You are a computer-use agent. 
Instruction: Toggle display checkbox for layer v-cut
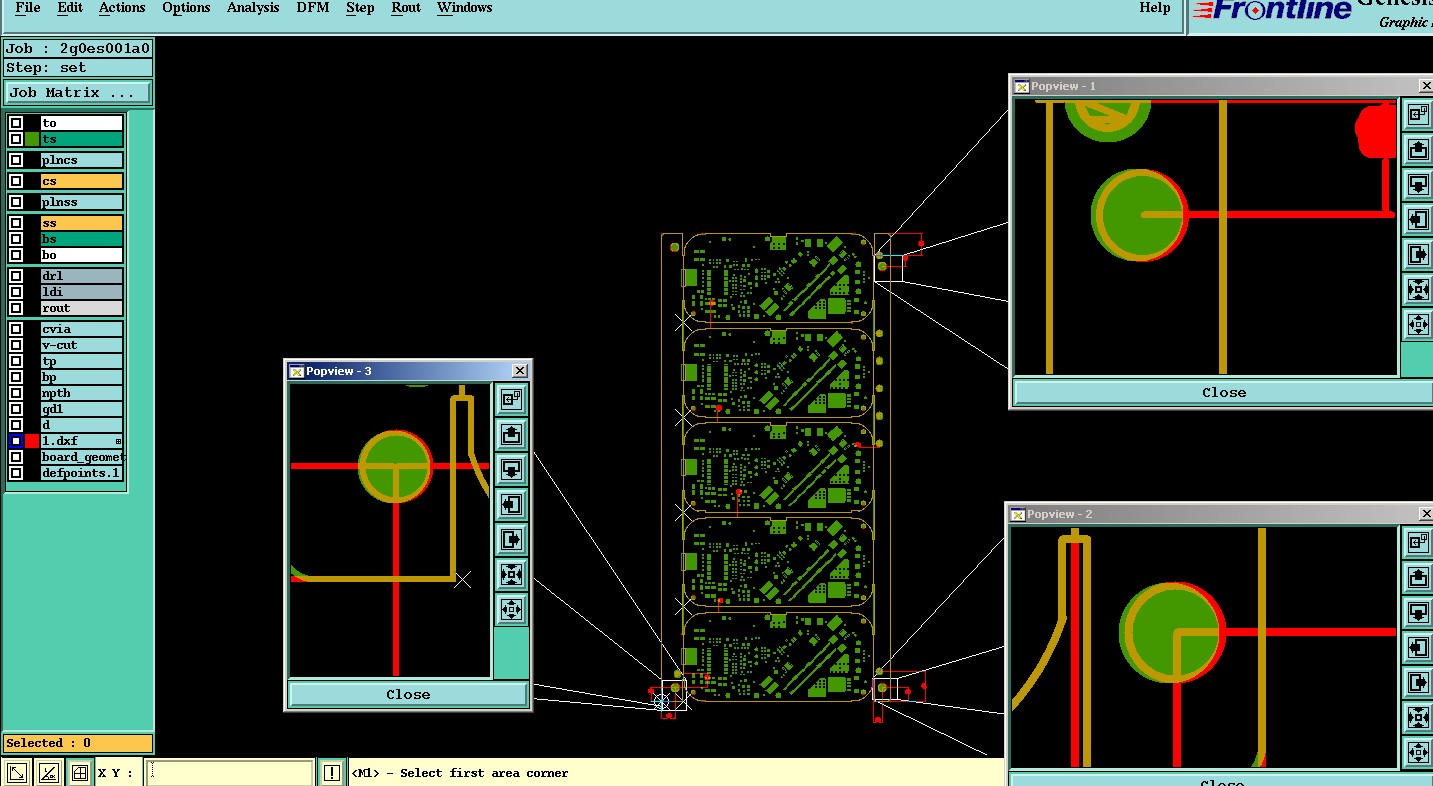click(16, 345)
